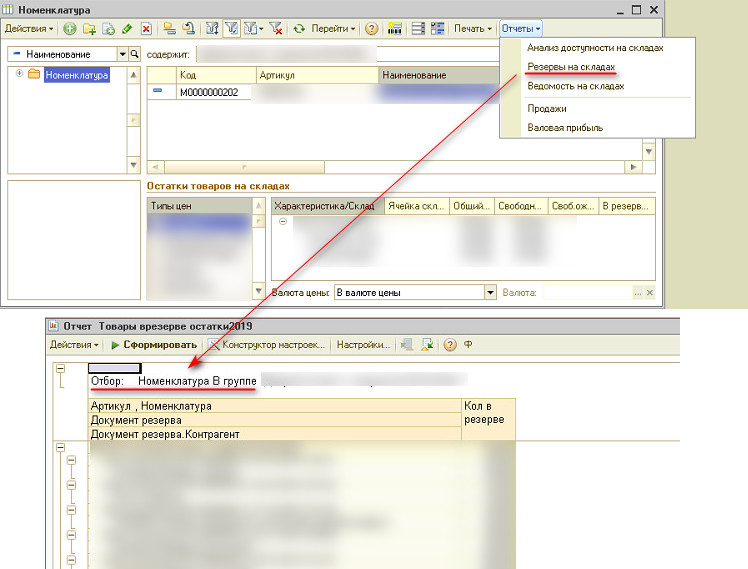The height and width of the screenshot is (569, 748).
Task: Expand the Номенклатура tree folder
Action: click(x=19, y=74)
